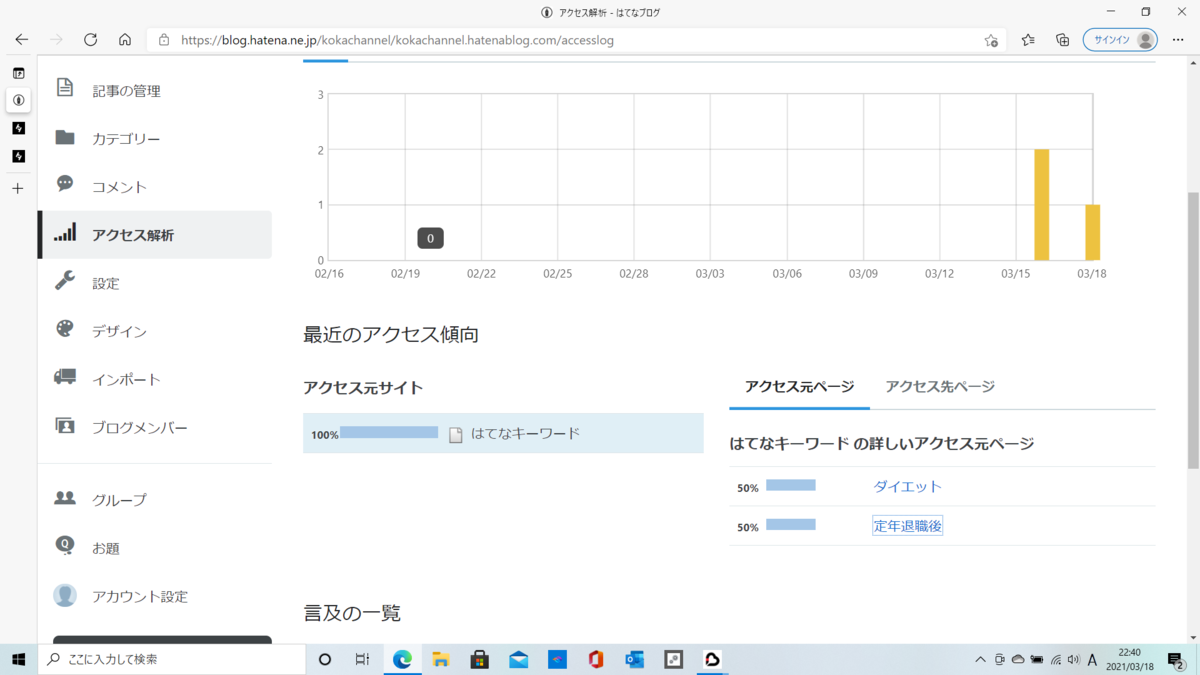Click the カテゴリー folder icon
1200x675 pixels.
pos(65,138)
